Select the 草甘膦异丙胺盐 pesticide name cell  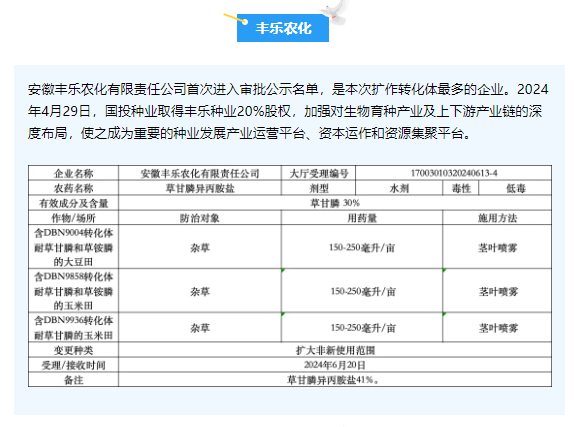coord(200,188)
